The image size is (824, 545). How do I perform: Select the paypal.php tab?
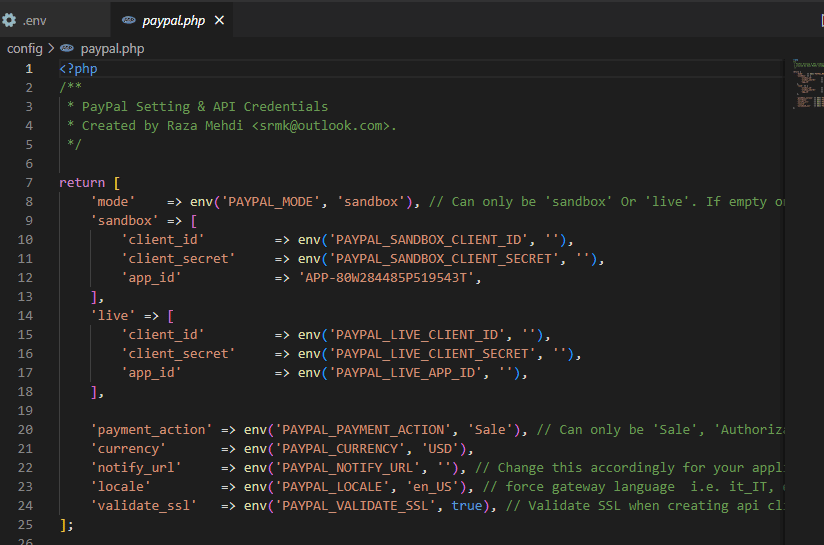coord(172,20)
